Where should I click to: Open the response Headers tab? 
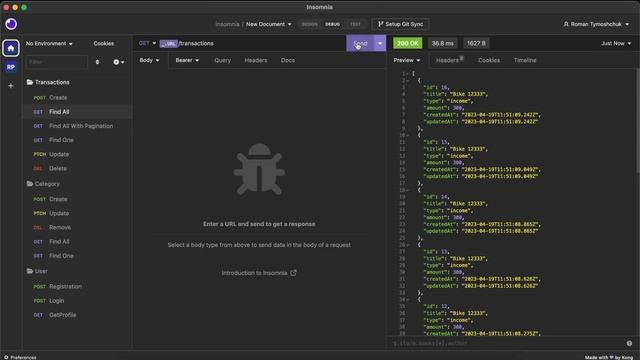(449, 60)
